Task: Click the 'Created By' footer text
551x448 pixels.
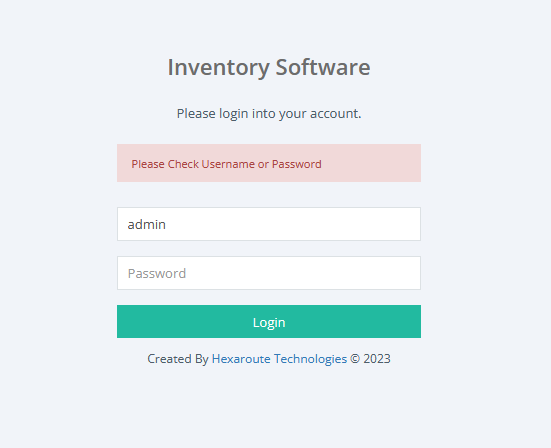Action: (178, 359)
